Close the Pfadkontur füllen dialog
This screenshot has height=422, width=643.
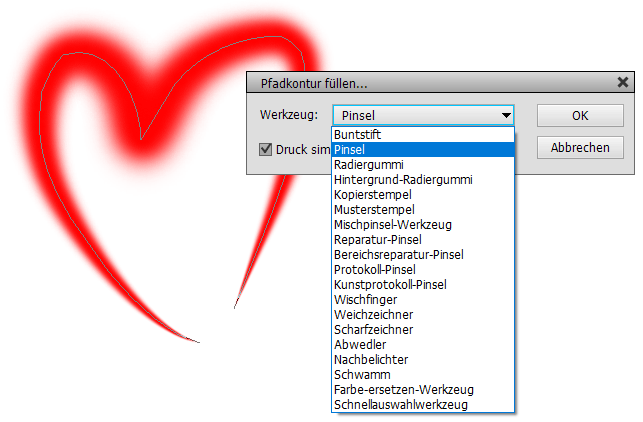coord(622,83)
